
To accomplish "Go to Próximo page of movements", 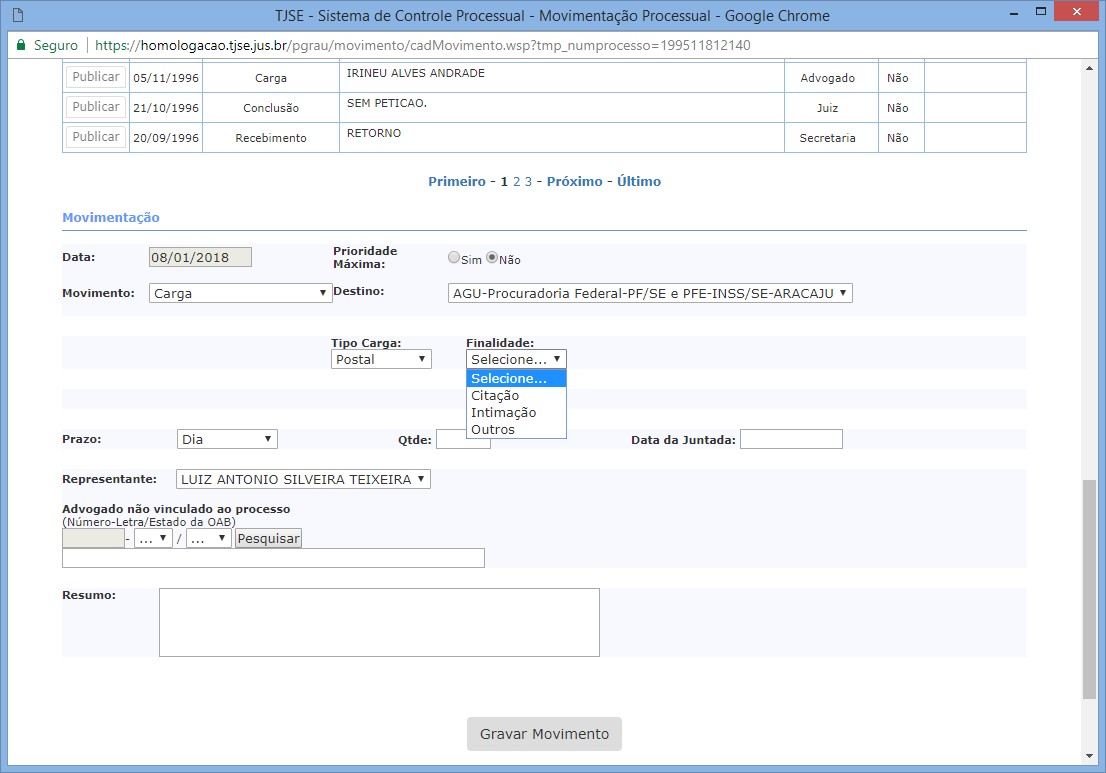I will pos(574,182).
